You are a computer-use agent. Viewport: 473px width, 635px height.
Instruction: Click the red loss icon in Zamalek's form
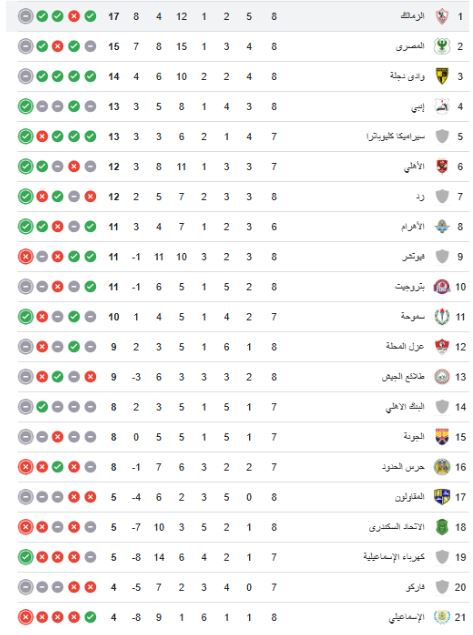tap(74, 17)
